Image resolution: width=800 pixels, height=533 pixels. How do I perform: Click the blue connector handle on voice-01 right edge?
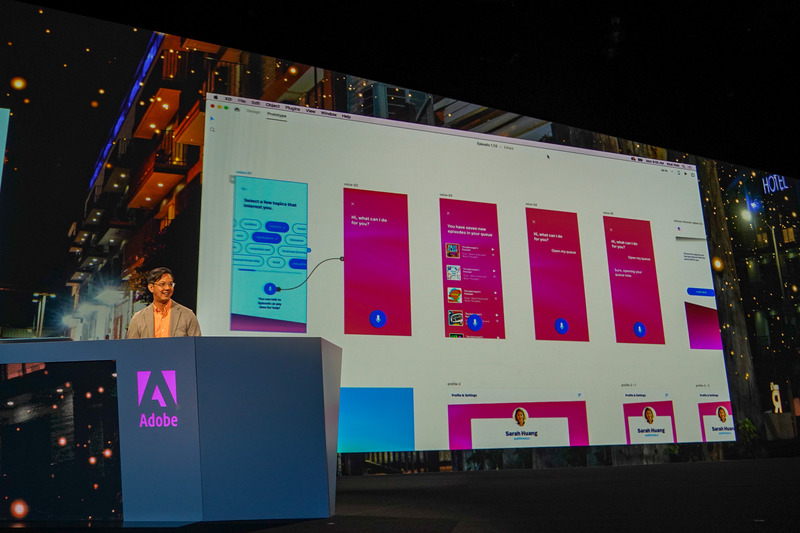pyautogui.click(x=309, y=250)
